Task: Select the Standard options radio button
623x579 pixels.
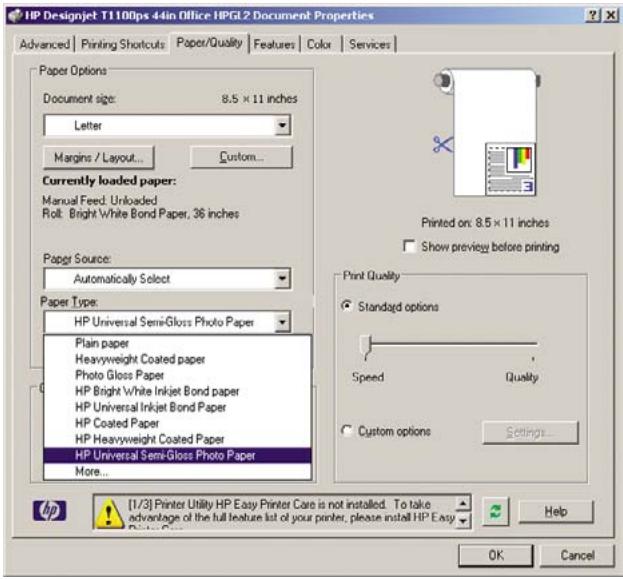Action: coord(347,306)
